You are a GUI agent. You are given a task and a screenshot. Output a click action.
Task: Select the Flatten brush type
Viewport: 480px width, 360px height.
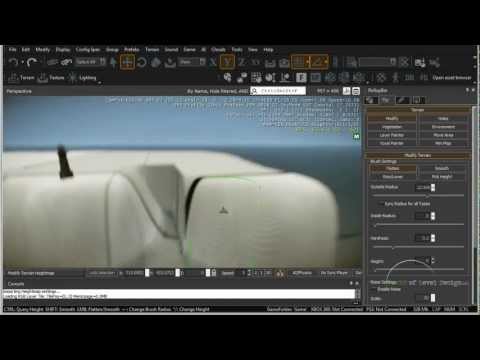tap(393, 168)
